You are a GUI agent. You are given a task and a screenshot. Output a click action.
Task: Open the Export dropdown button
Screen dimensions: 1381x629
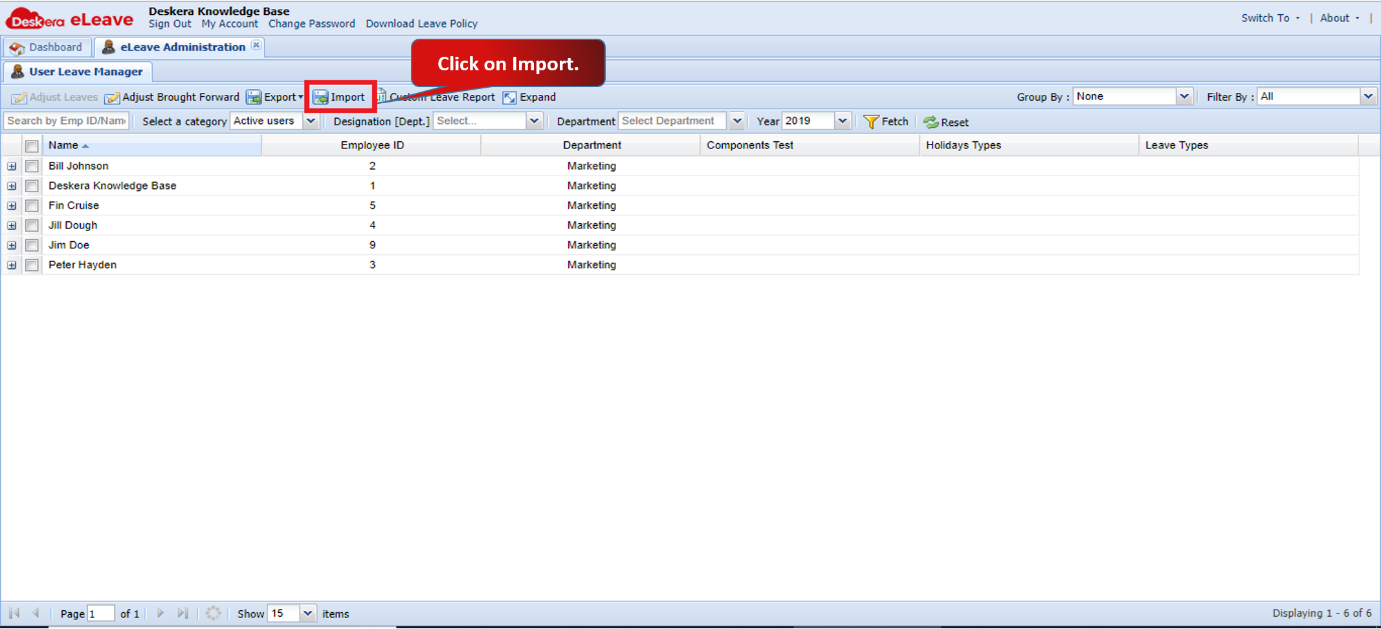[x=274, y=97]
